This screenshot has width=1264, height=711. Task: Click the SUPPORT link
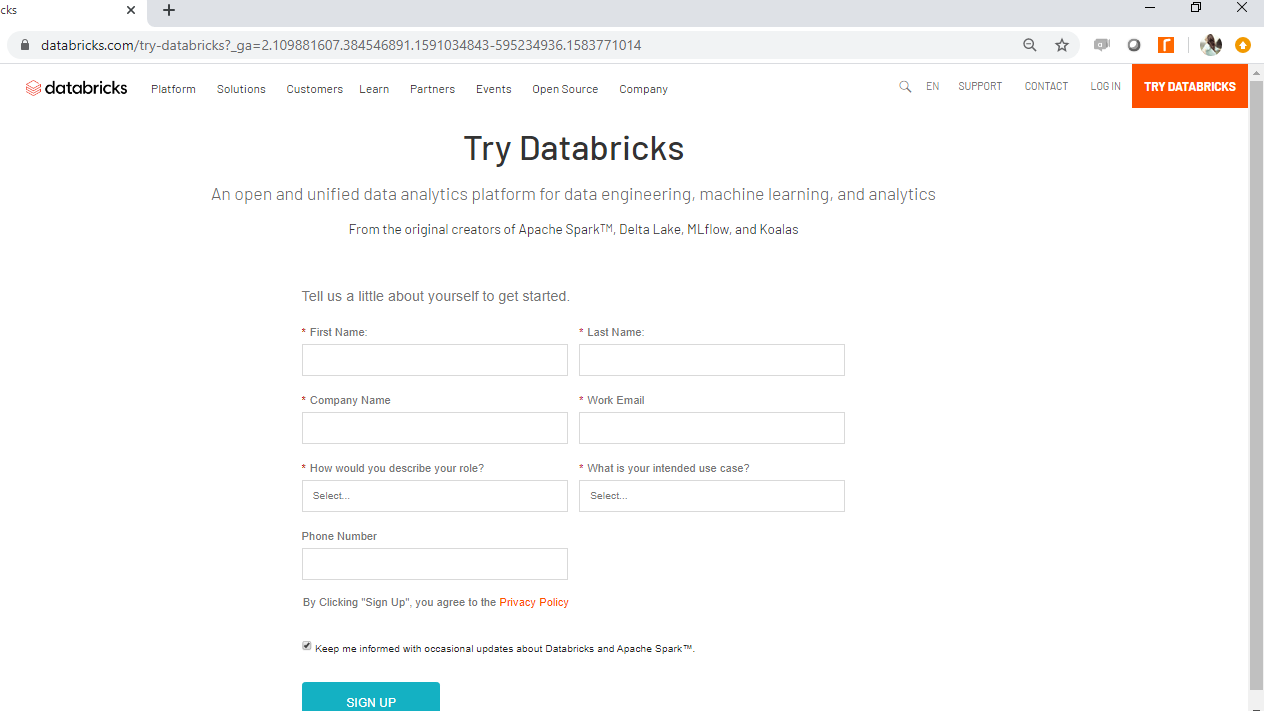pyautogui.click(x=980, y=87)
